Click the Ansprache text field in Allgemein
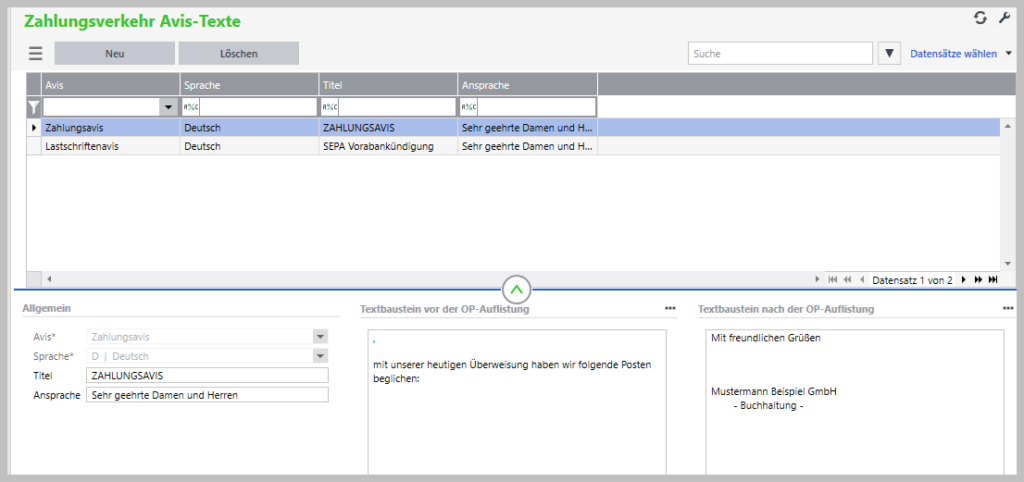This screenshot has width=1024, height=482. pos(207,395)
